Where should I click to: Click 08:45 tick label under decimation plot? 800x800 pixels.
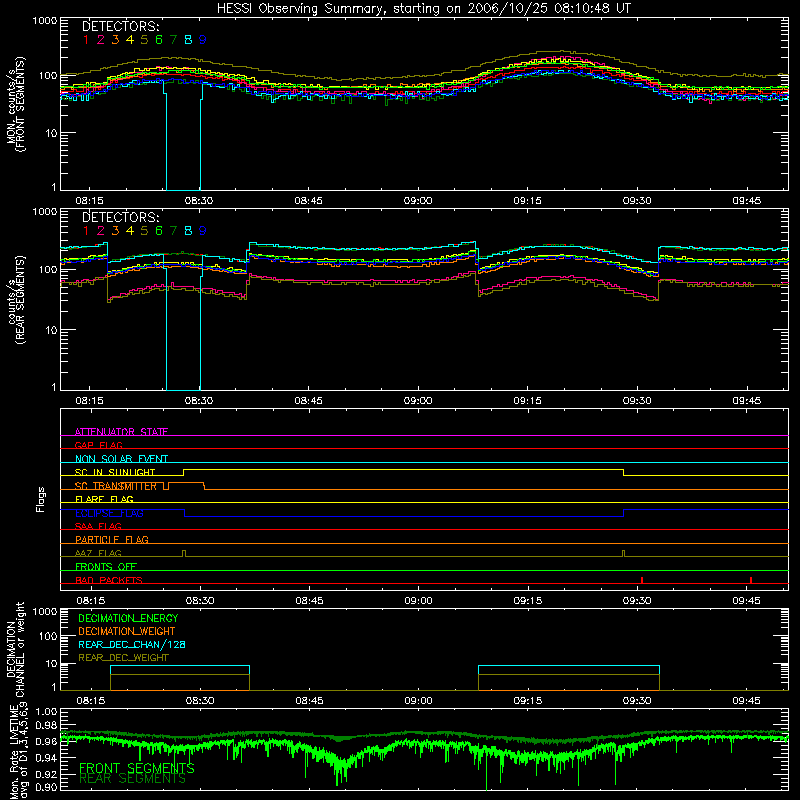[309, 701]
